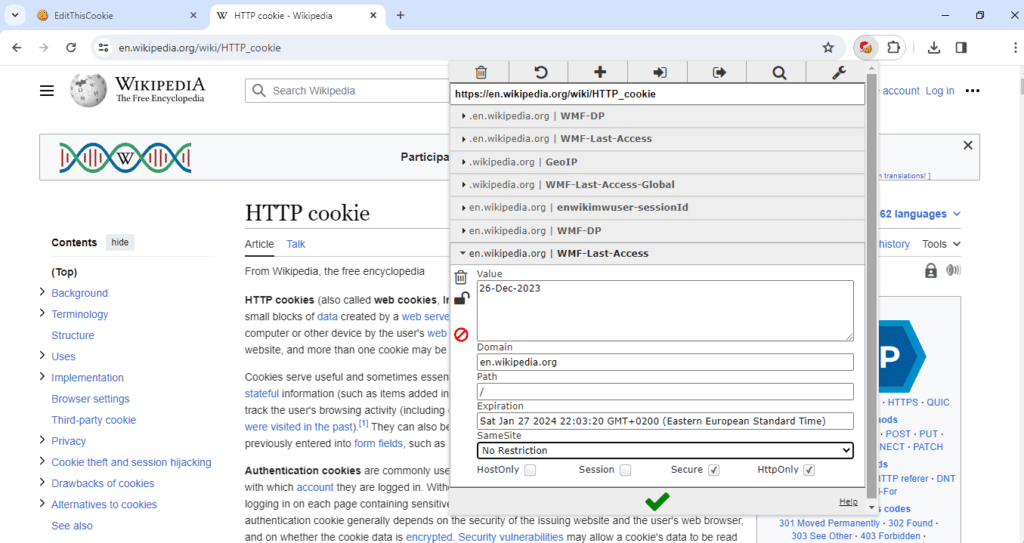Click the export cookies icon
This screenshot has width=1024, height=543.
(718, 73)
